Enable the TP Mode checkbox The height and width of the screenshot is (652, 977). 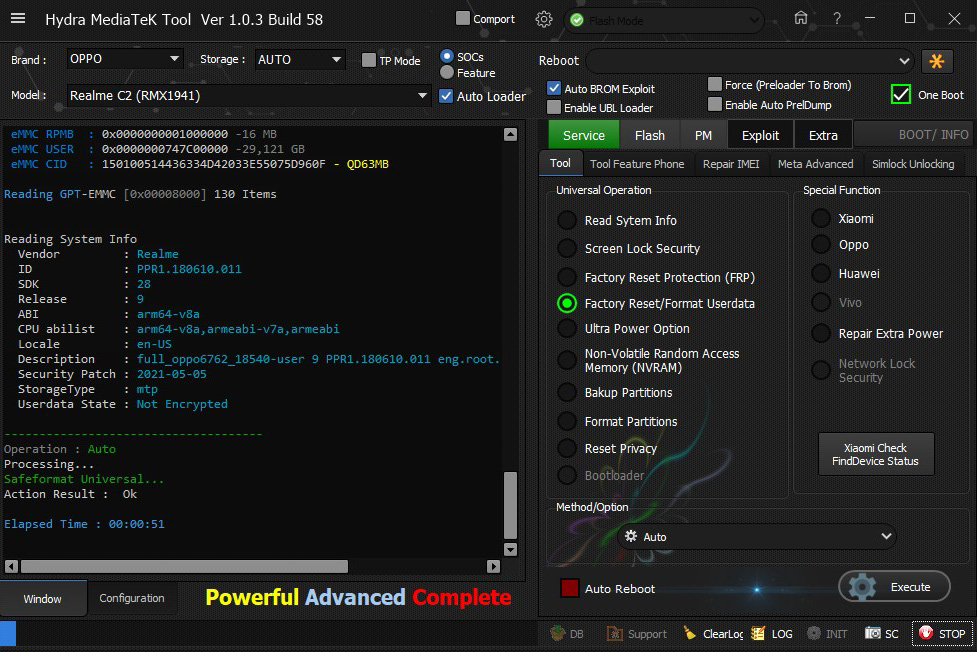point(369,61)
